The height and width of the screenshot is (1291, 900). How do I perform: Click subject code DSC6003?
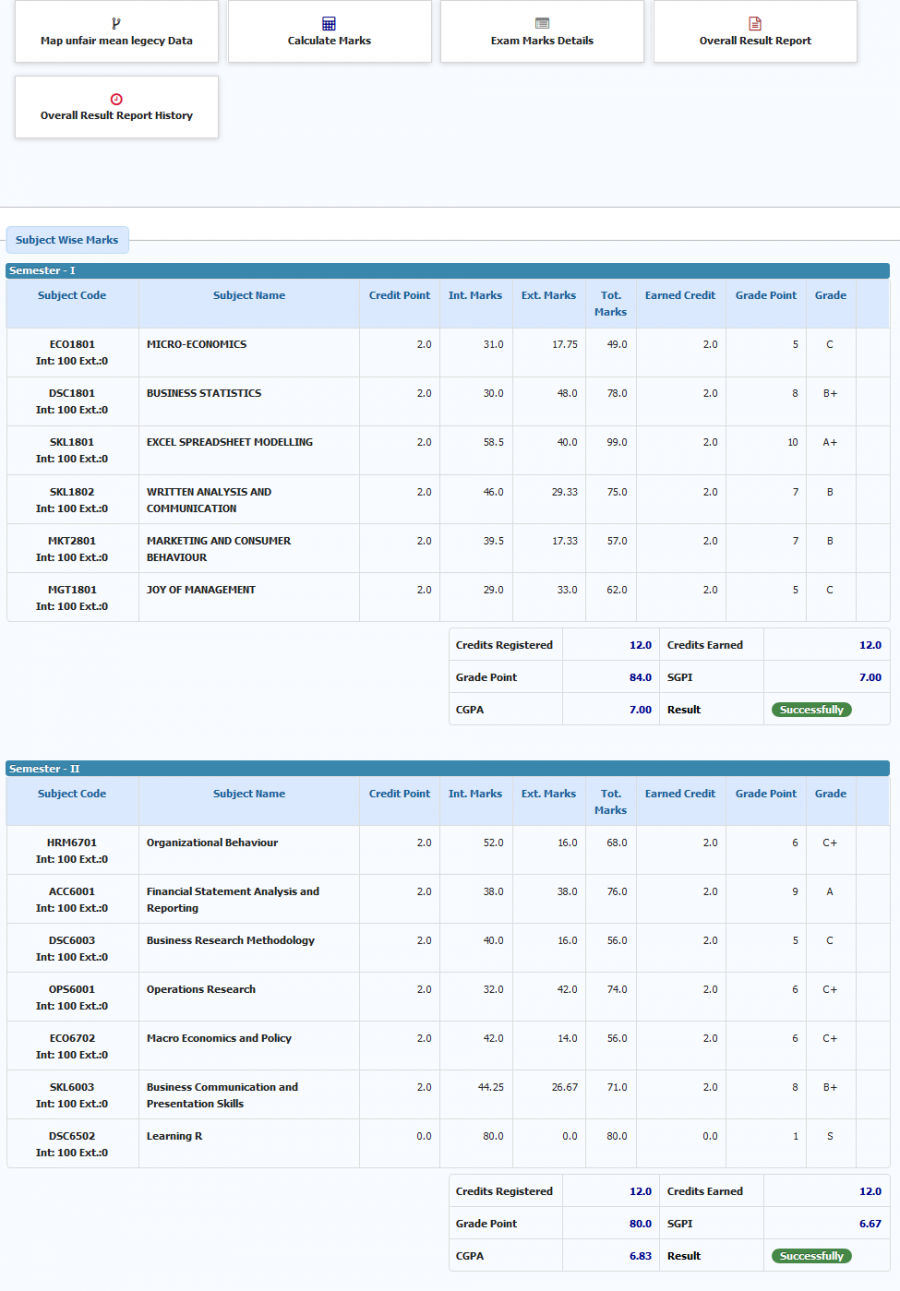click(72, 940)
